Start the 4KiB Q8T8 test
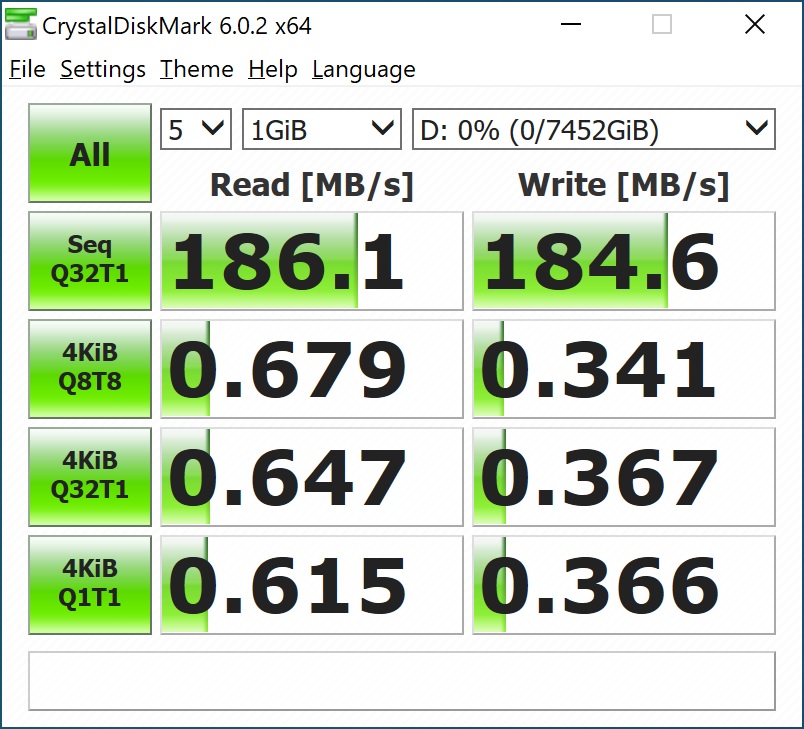Image resolution: width=804 pixels, height=729 pixels. [90, 369]
